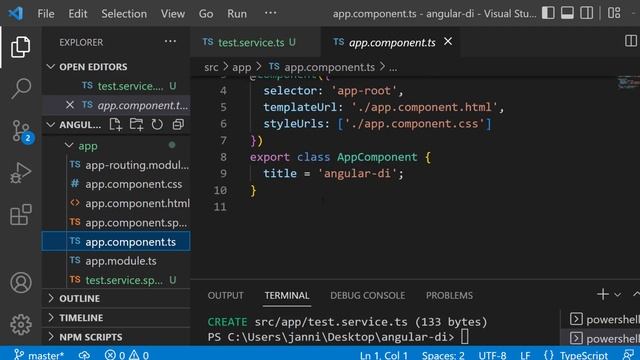The height and width of the screenshot is (360, 640).
Task: Collapse all folders in explorer
Action: point(178,124)
